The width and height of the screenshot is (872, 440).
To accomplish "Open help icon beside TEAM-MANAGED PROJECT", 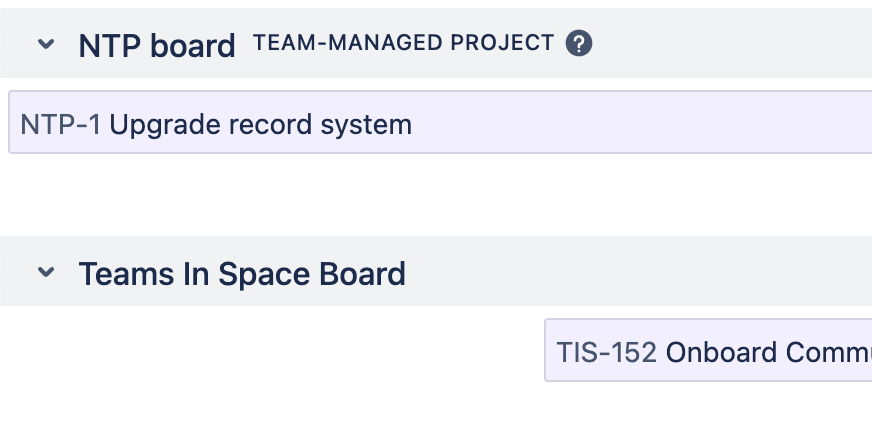I will 579,43.
